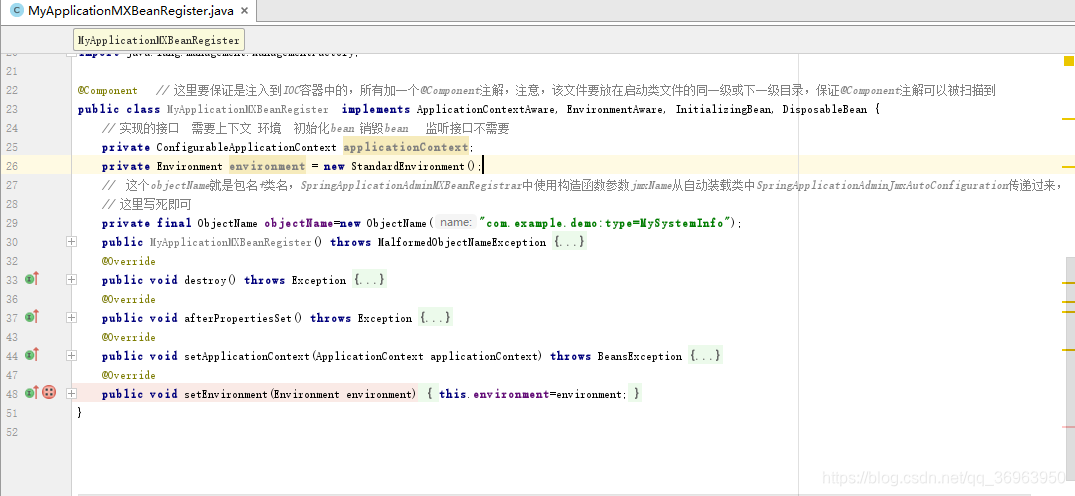1075x496 pixels.
Task: Click the highlighted applicationContext field
Action: coord(405,147)
